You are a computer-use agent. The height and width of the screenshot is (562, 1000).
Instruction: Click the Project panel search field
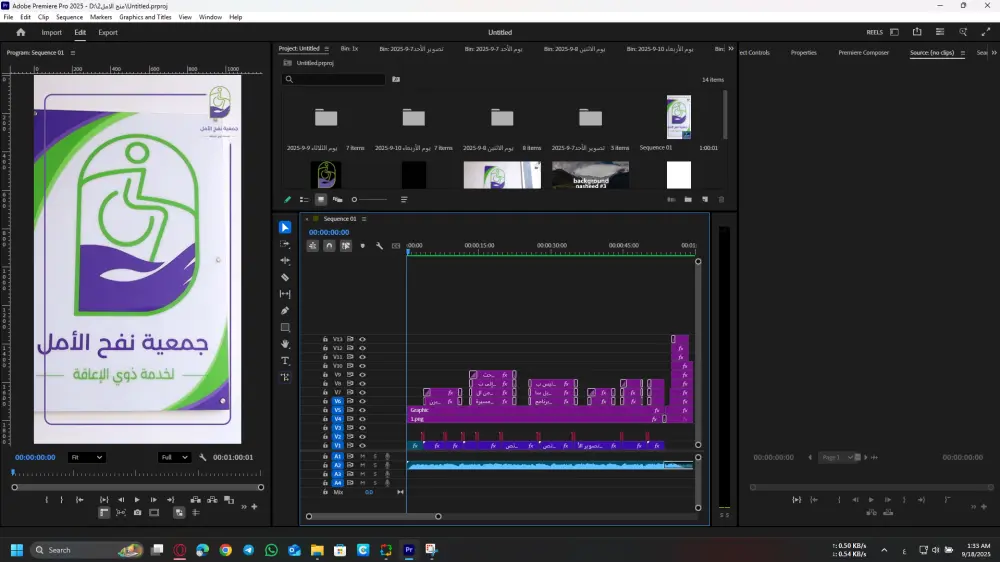click(x=335, y=79)
